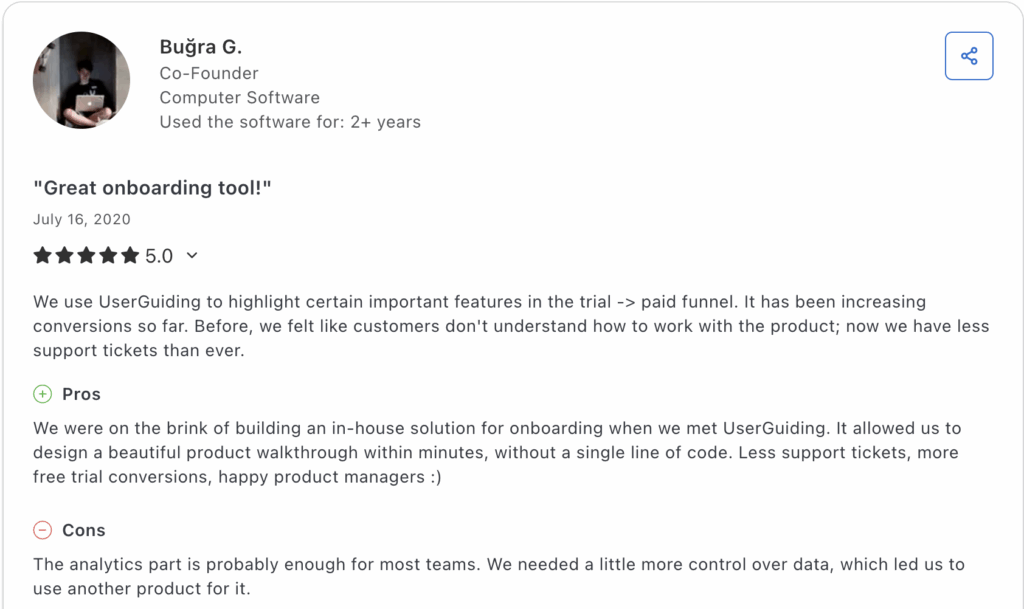Image resolution: width=1024 pixels, height=609 pixels.
Task: Click the 5.0 rating value display
Action: tap(160, 255)
